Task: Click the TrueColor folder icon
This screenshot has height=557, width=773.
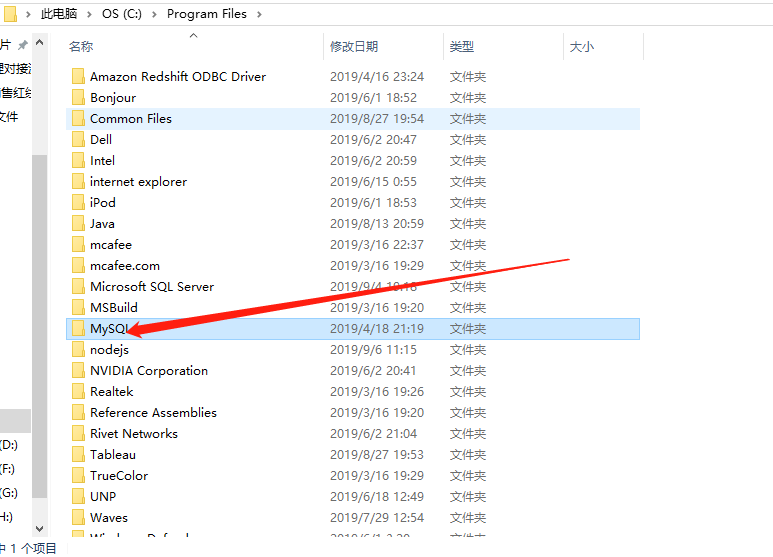Action: [x=78, y=476]
